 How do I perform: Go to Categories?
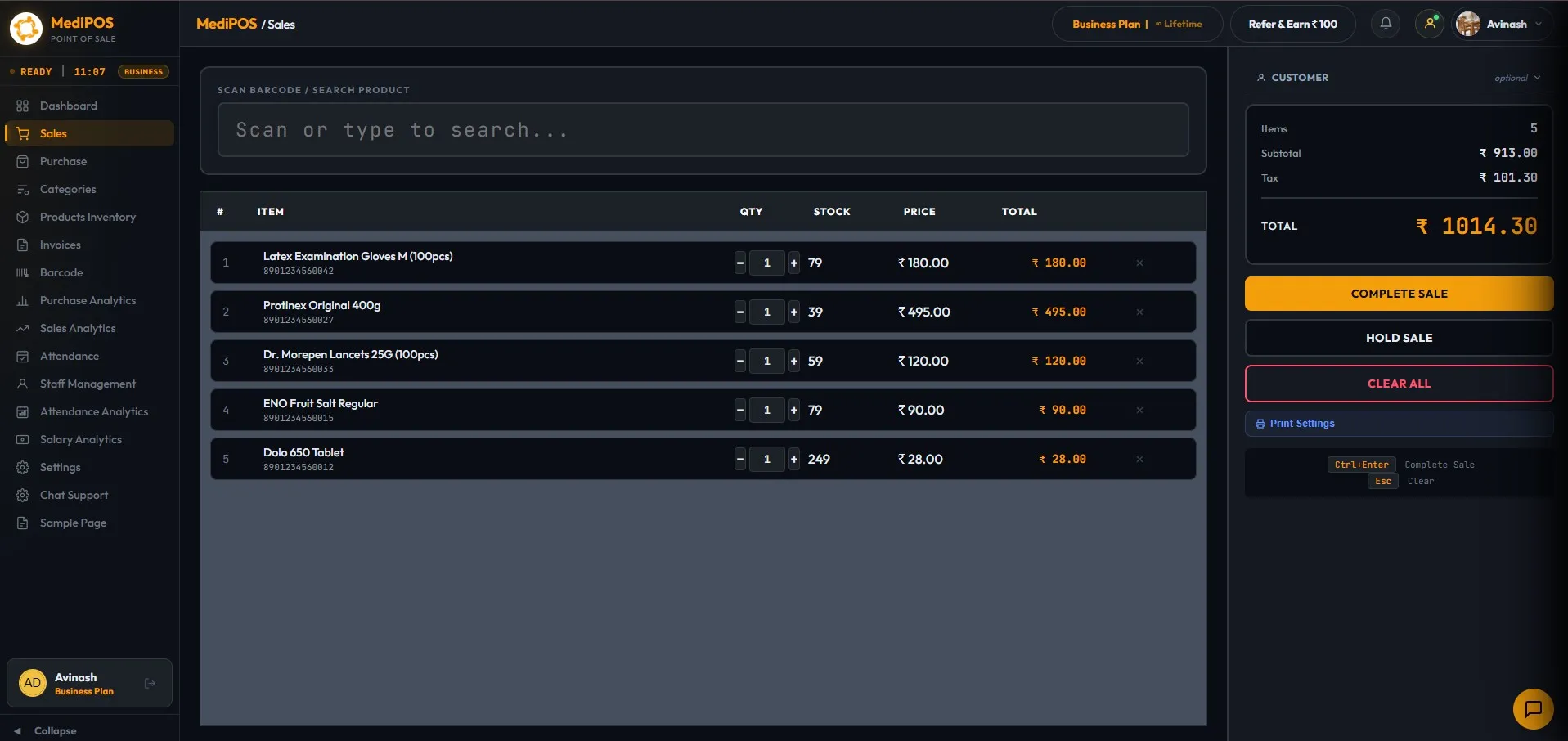[x=89, y=189]
